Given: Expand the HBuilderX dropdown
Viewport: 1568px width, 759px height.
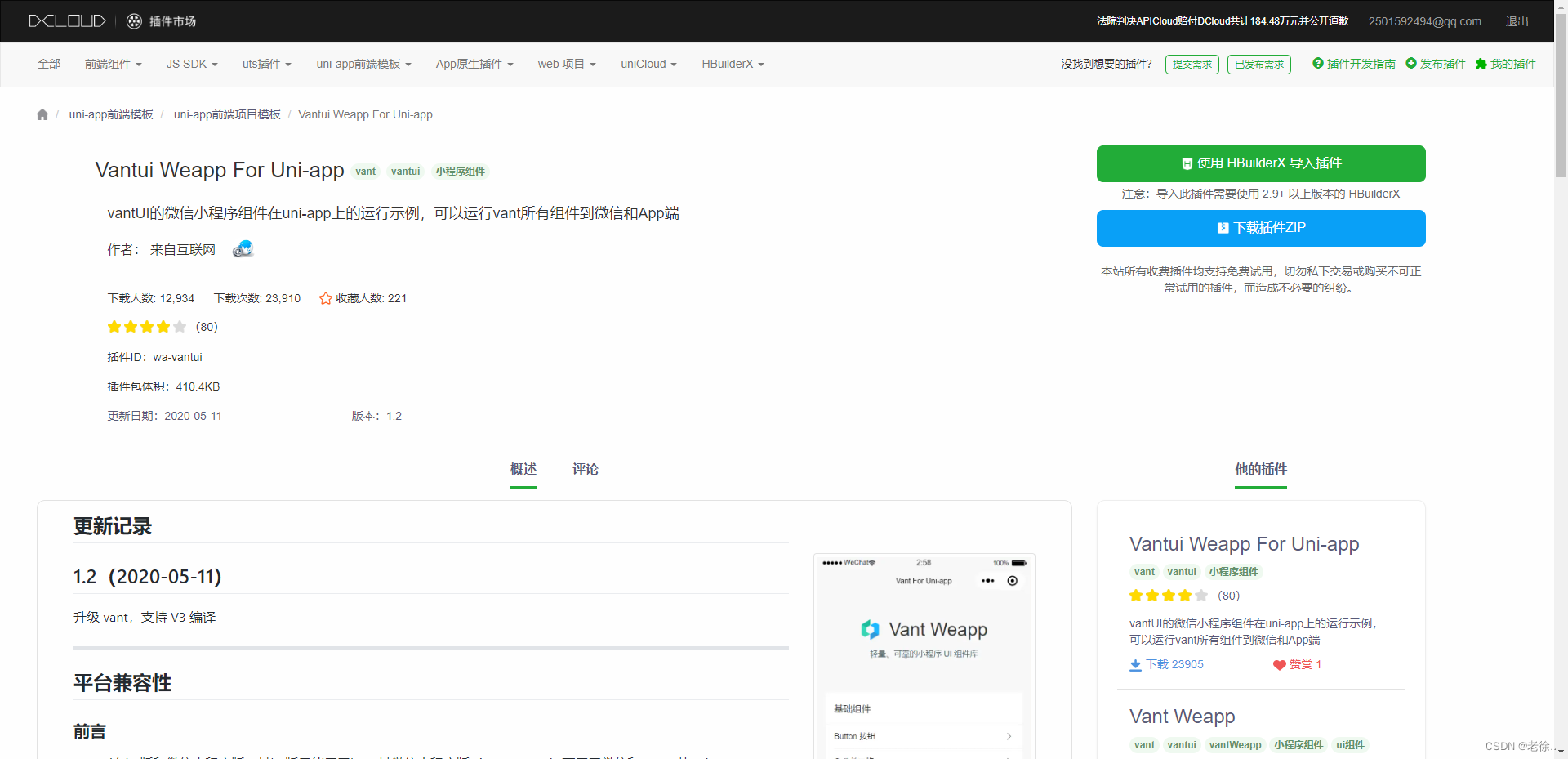Looking at the screenshot, I should 732,64.
